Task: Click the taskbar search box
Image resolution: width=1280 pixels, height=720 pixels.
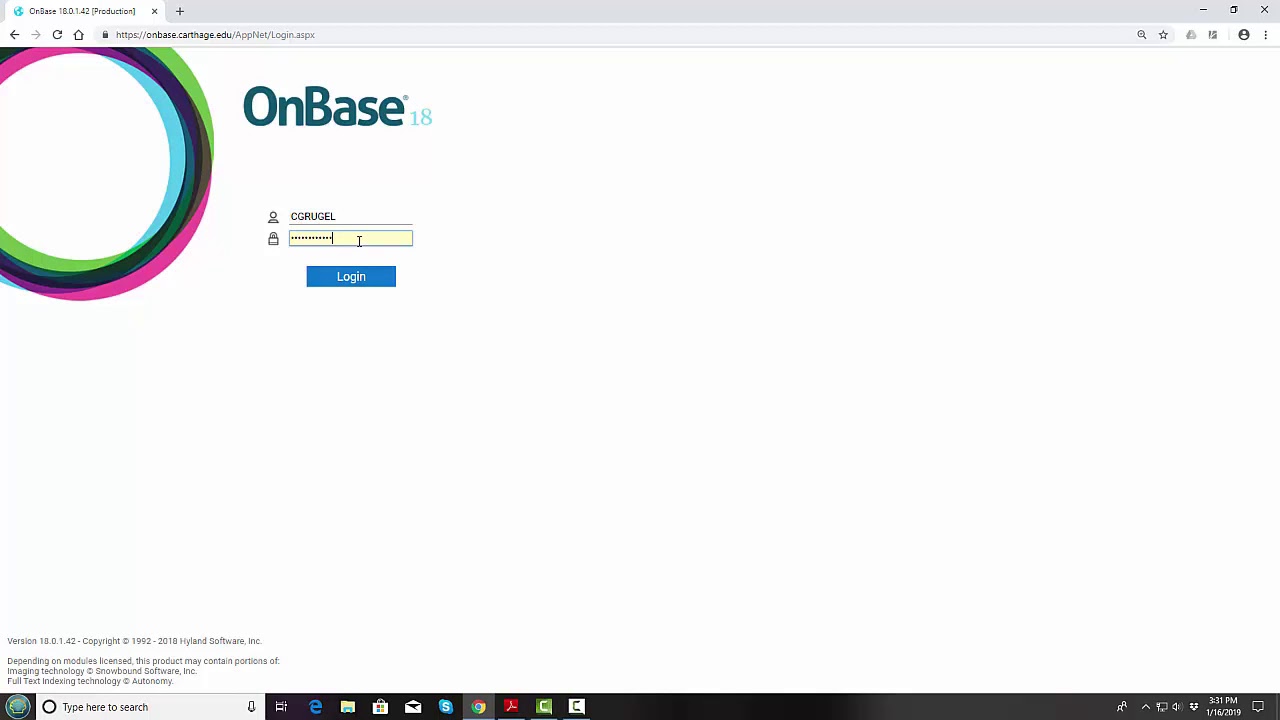Action: pos(150,707)
